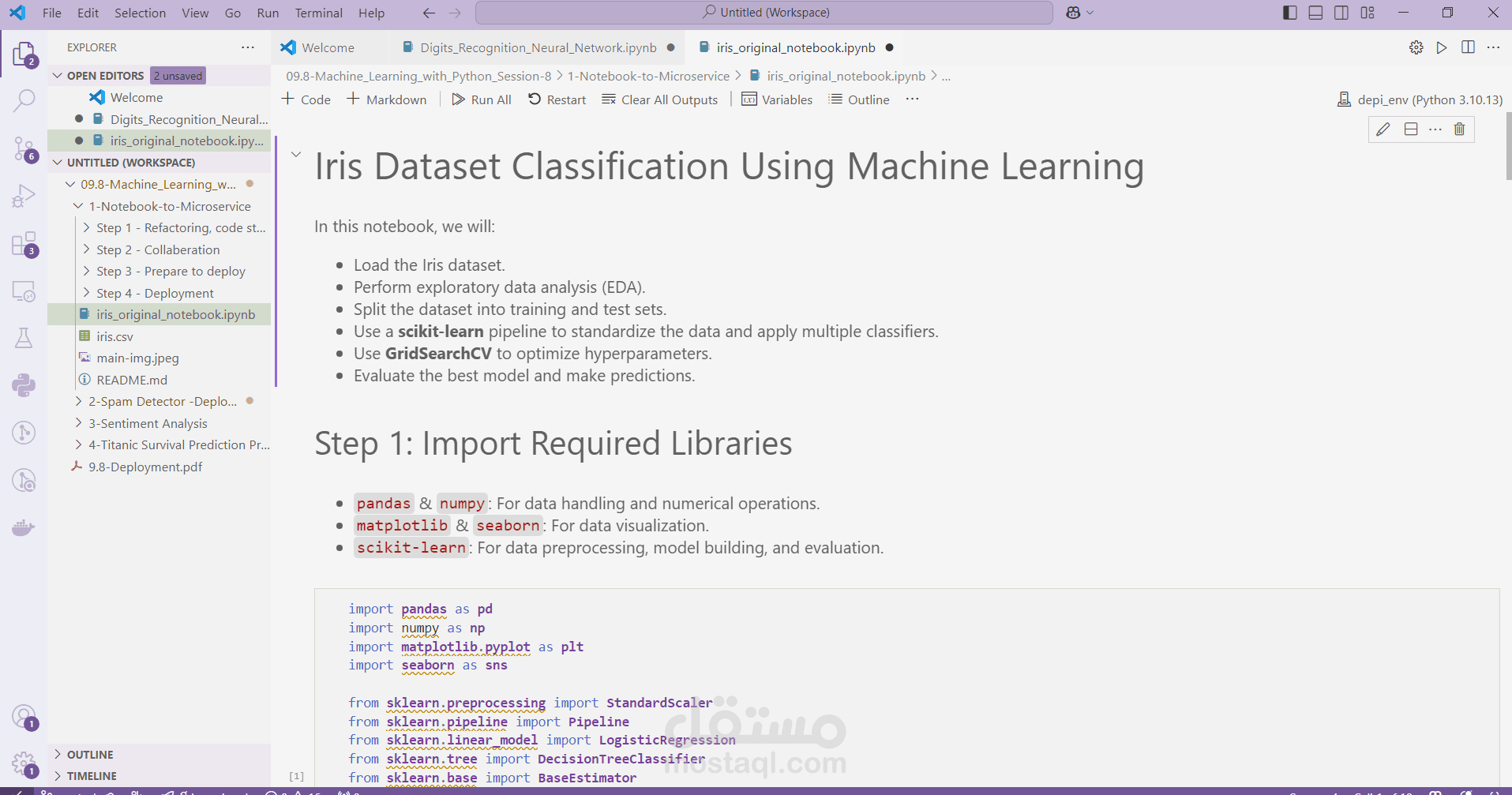Open the Testing flask view
The height and width of the screenshot is (795, 1512).
pyautogui.click(x=24, y=338)
